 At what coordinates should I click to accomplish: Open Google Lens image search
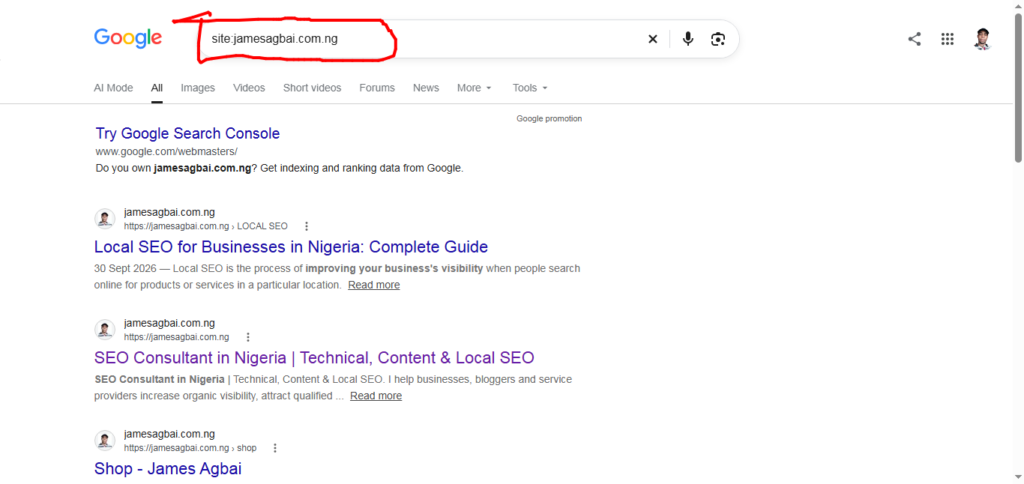718,39
